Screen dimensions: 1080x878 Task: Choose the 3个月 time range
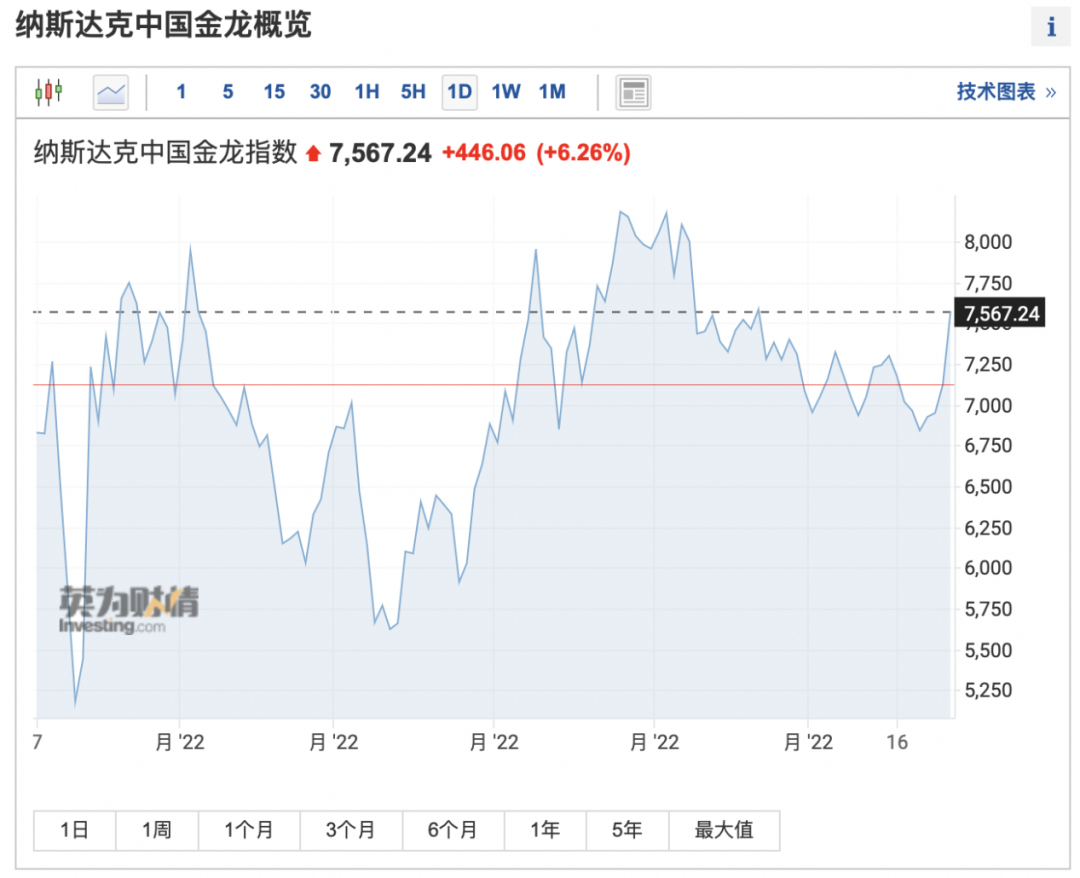pos(351,830)
